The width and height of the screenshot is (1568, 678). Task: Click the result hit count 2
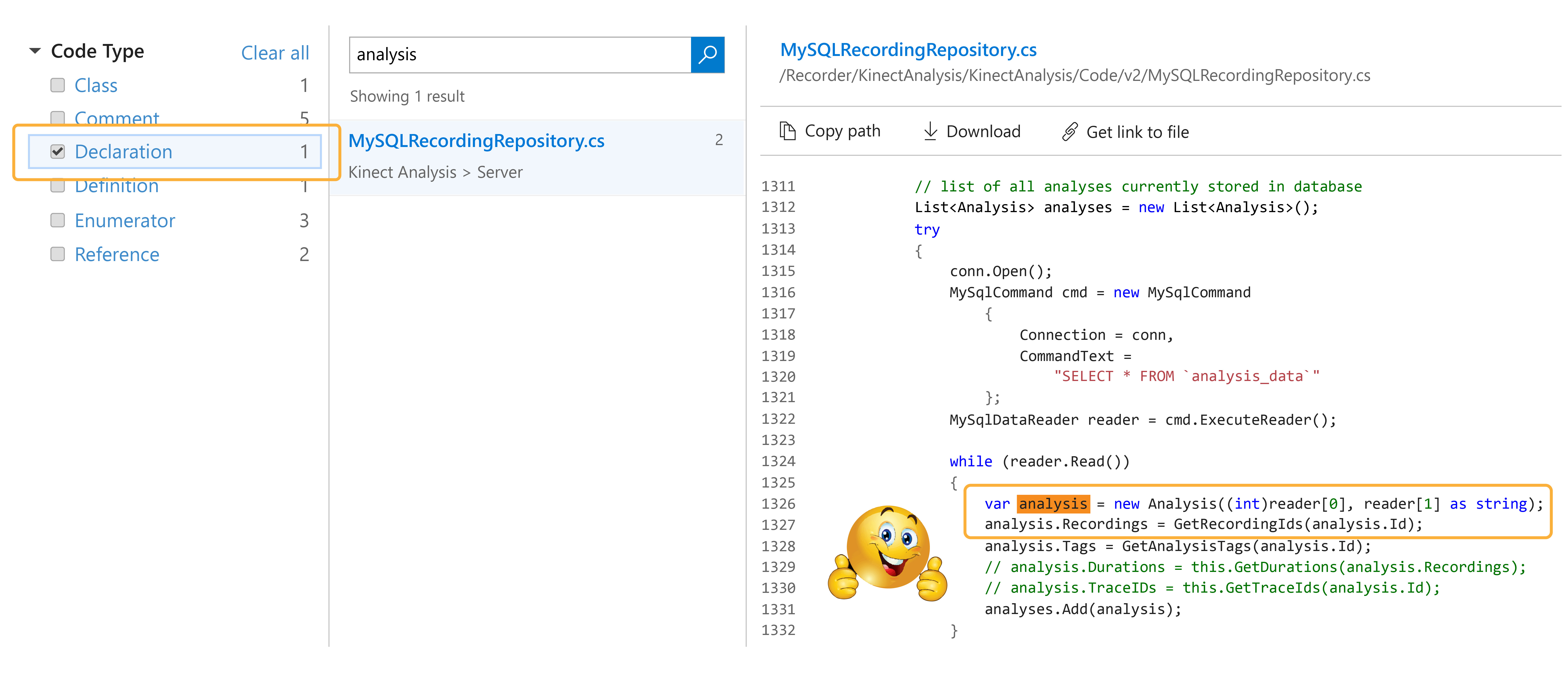(x=719, y=140)
